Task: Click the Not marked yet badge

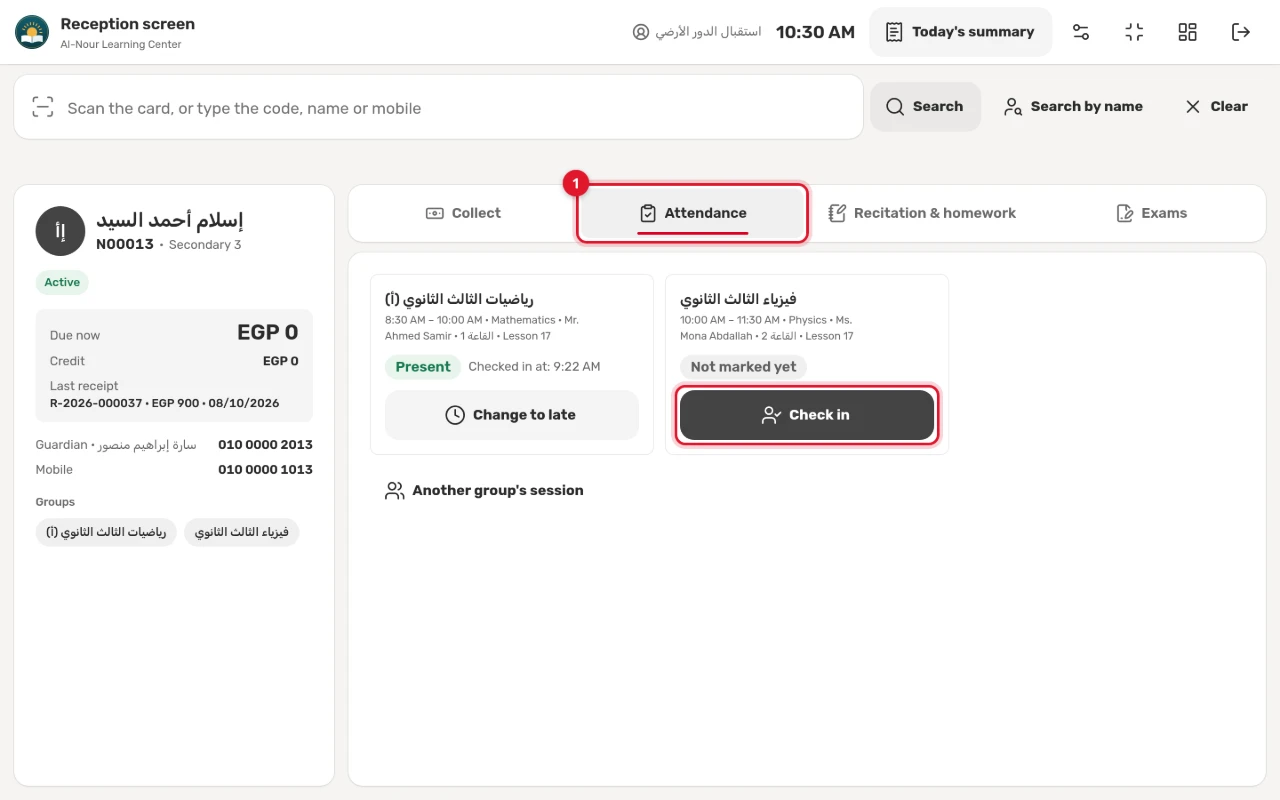Action: (x=743, y=367)
